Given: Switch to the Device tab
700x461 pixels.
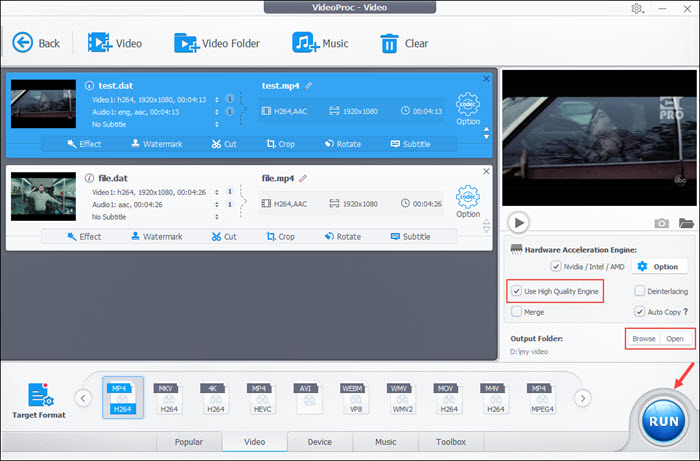Looking at the screenshot, I should (320, 442).
